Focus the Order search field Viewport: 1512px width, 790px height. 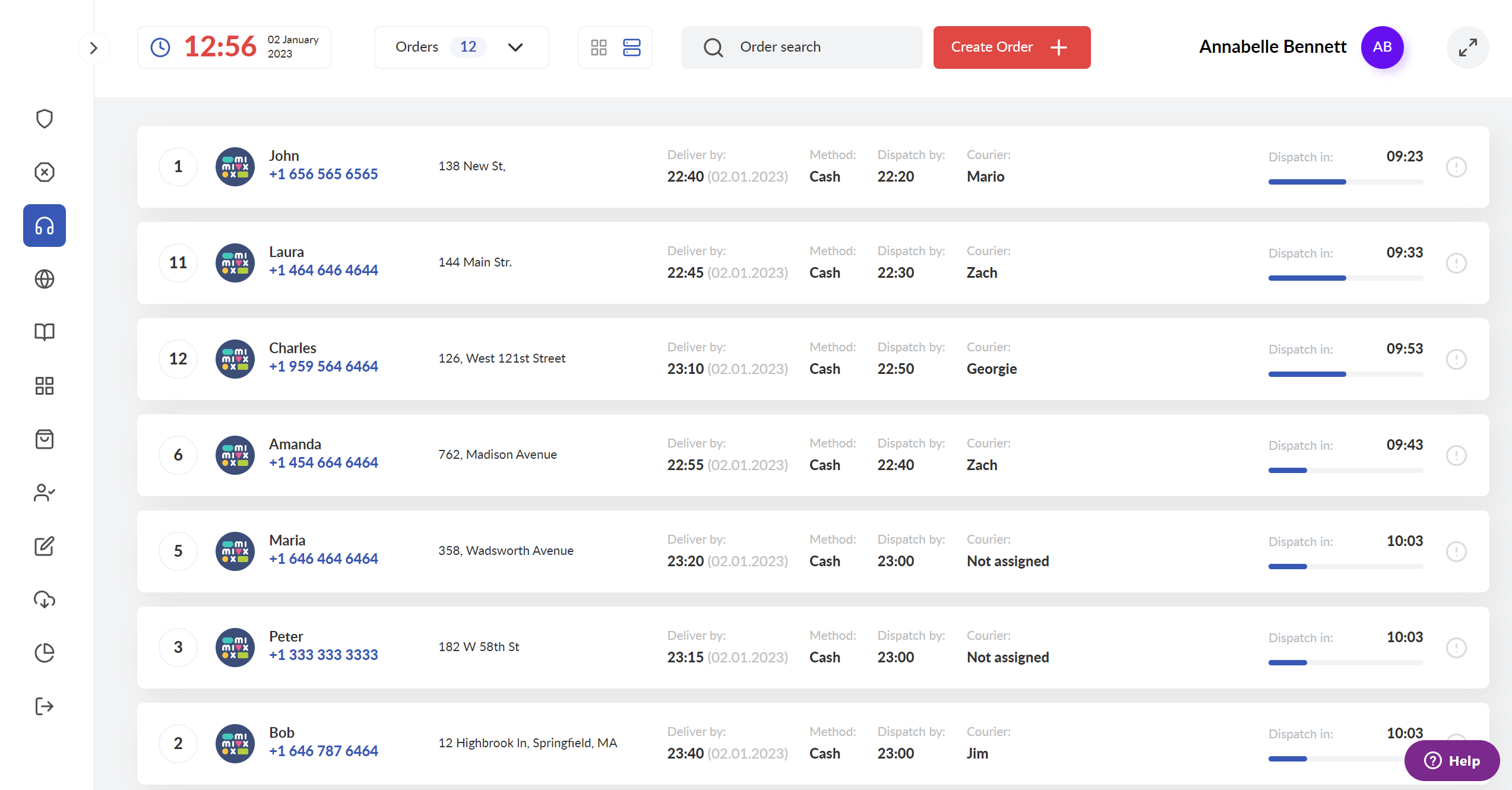coord(802,47)
